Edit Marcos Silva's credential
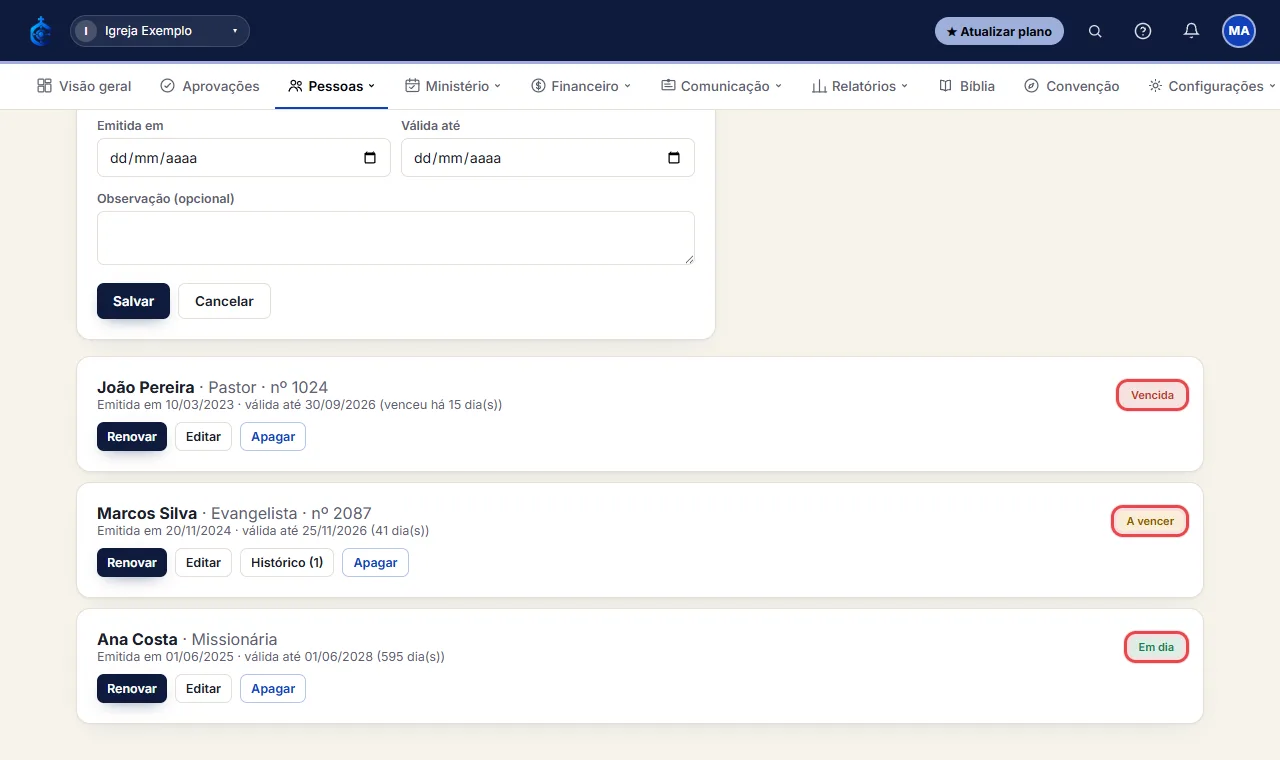 203,563
